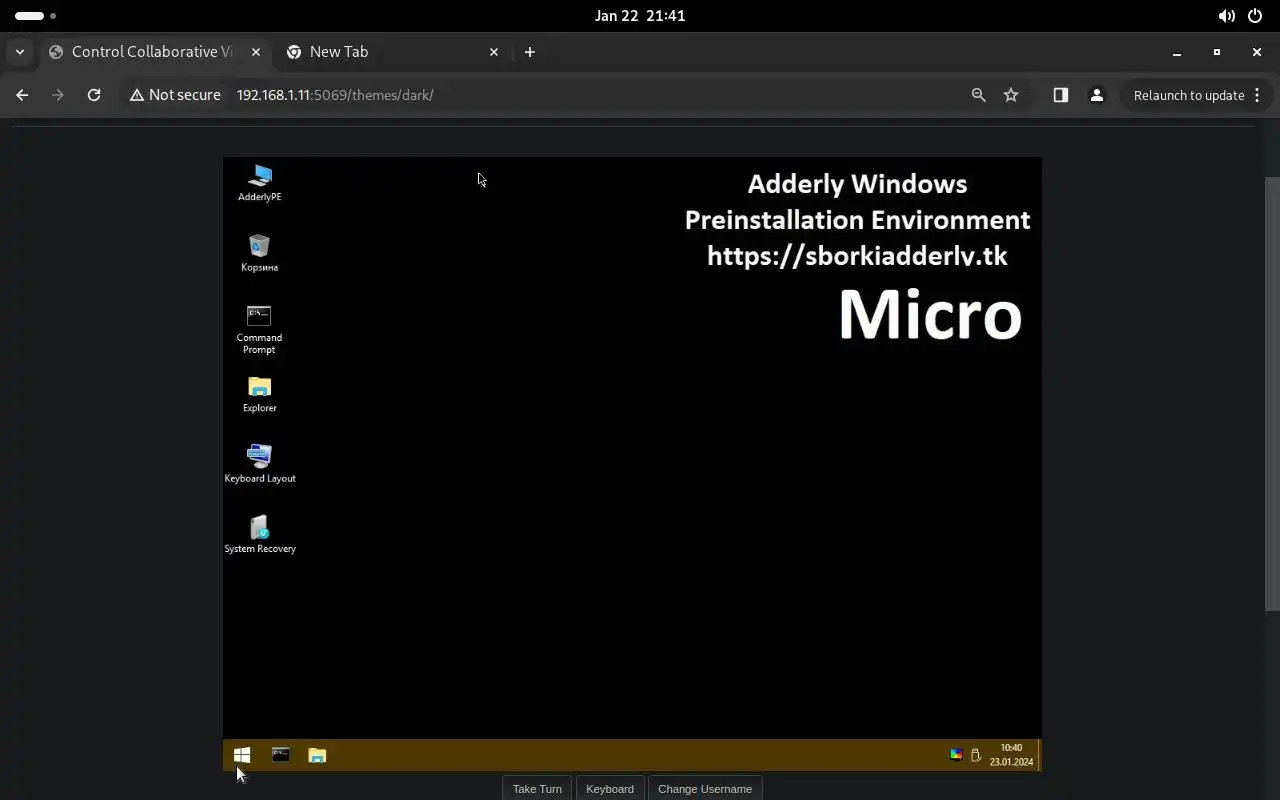Toggle the browser side panel icon
The image size is (1280, 800).
[x=1061, y=95]
